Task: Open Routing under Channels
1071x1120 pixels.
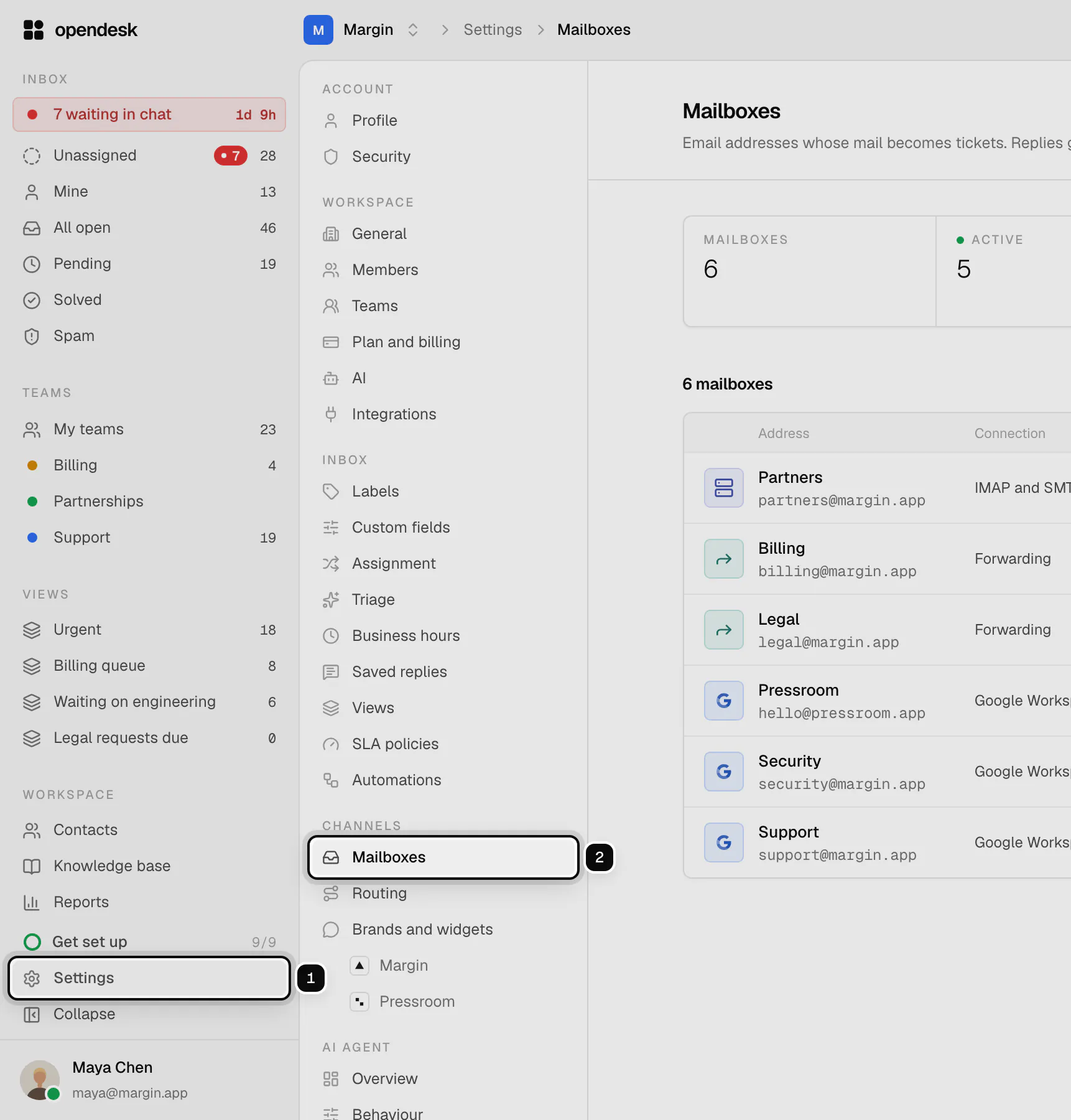Action: tap(443, 894)
